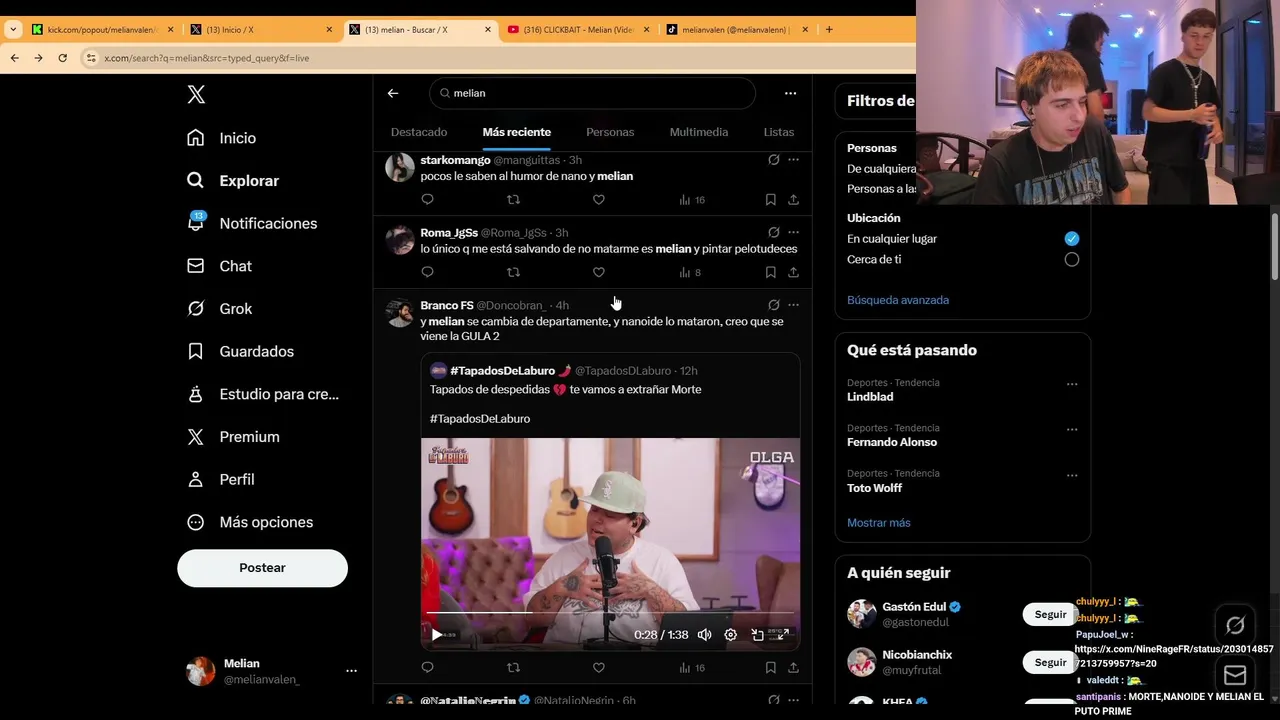This screenshot has height=720, width=1280.
Task: Select En cualquier lugar location option
Action: click(x=1071, y=239)
